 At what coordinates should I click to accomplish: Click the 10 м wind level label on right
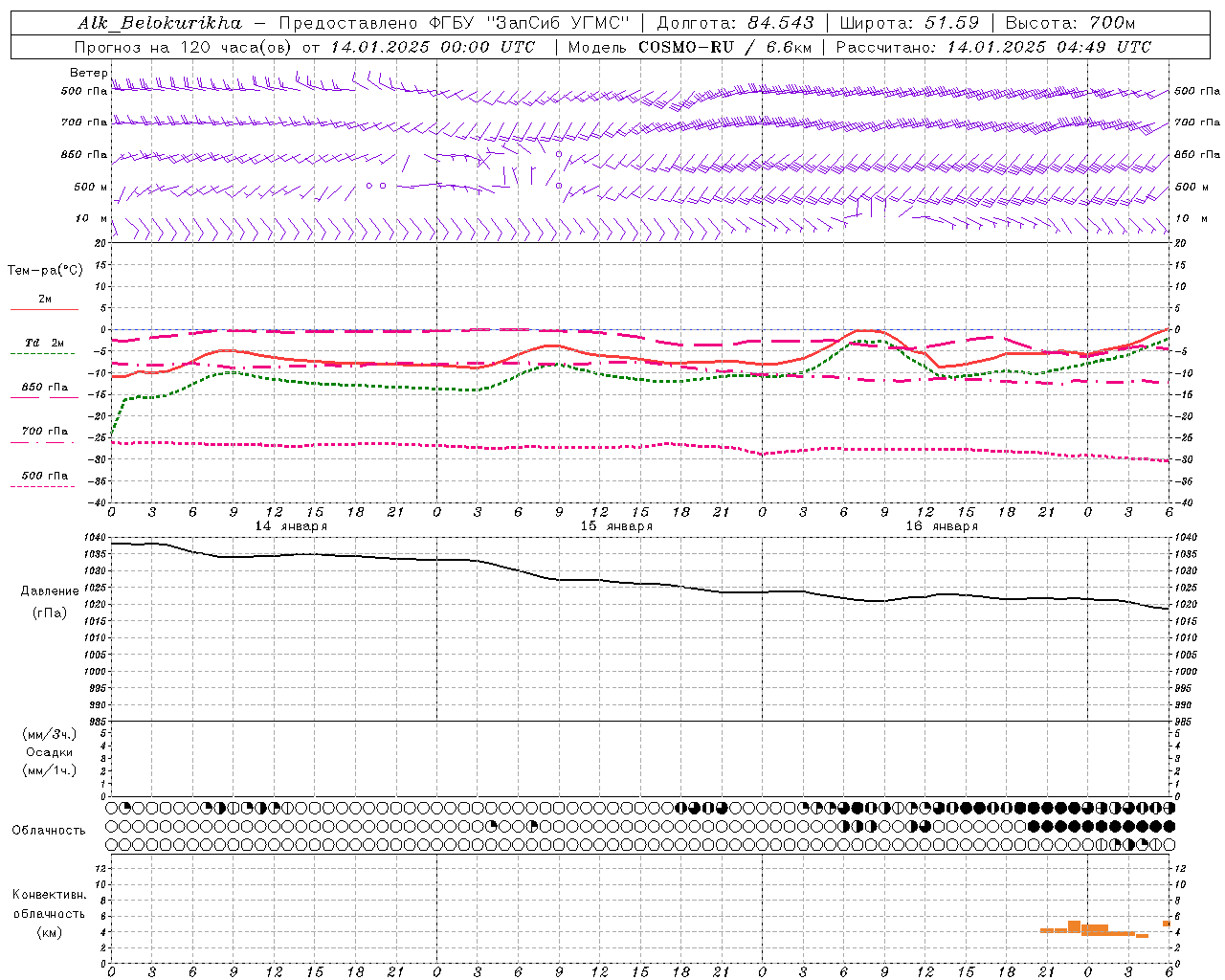1191,218
